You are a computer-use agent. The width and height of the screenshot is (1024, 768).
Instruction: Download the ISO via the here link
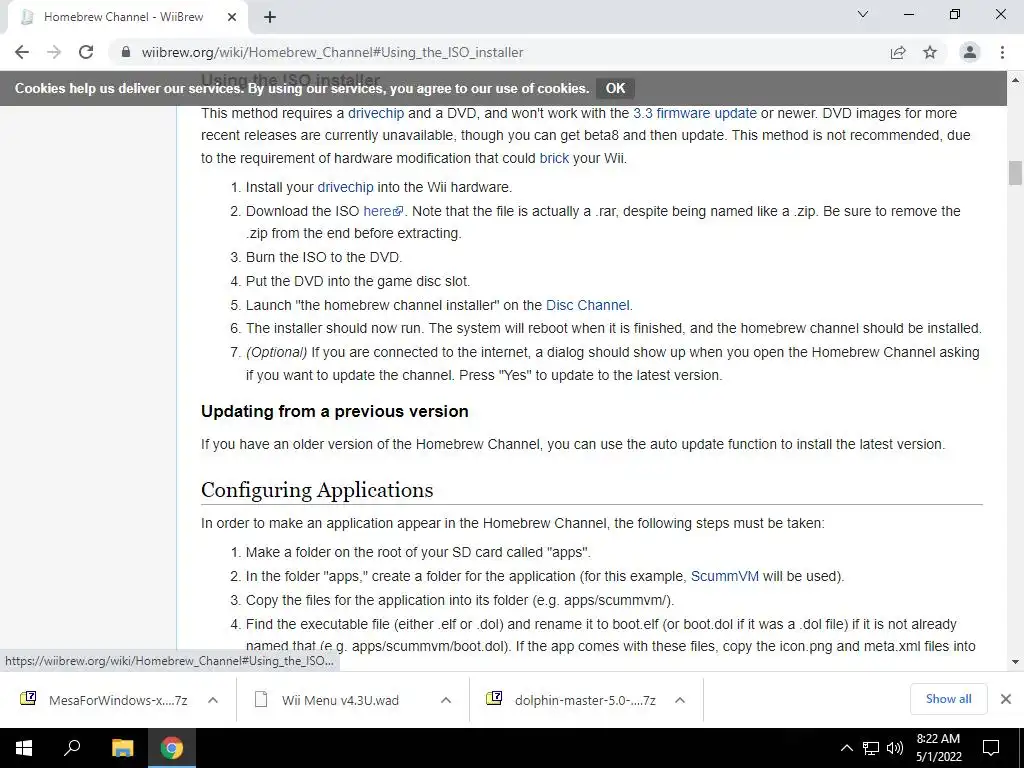coord(383,211)
